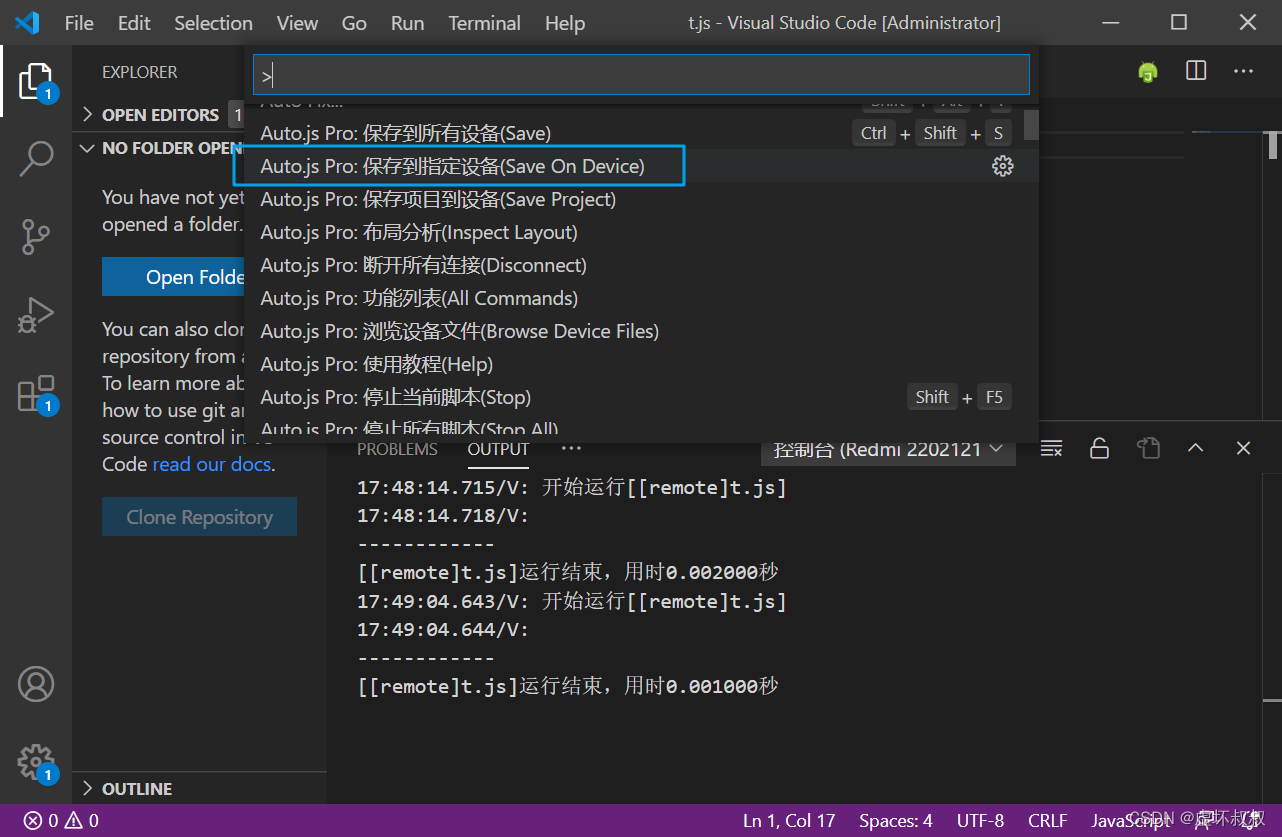Click output line '17:49:04.644/V:'
Image resolution: width=1282 pixels, height=837 pixels.
point(443,629)
